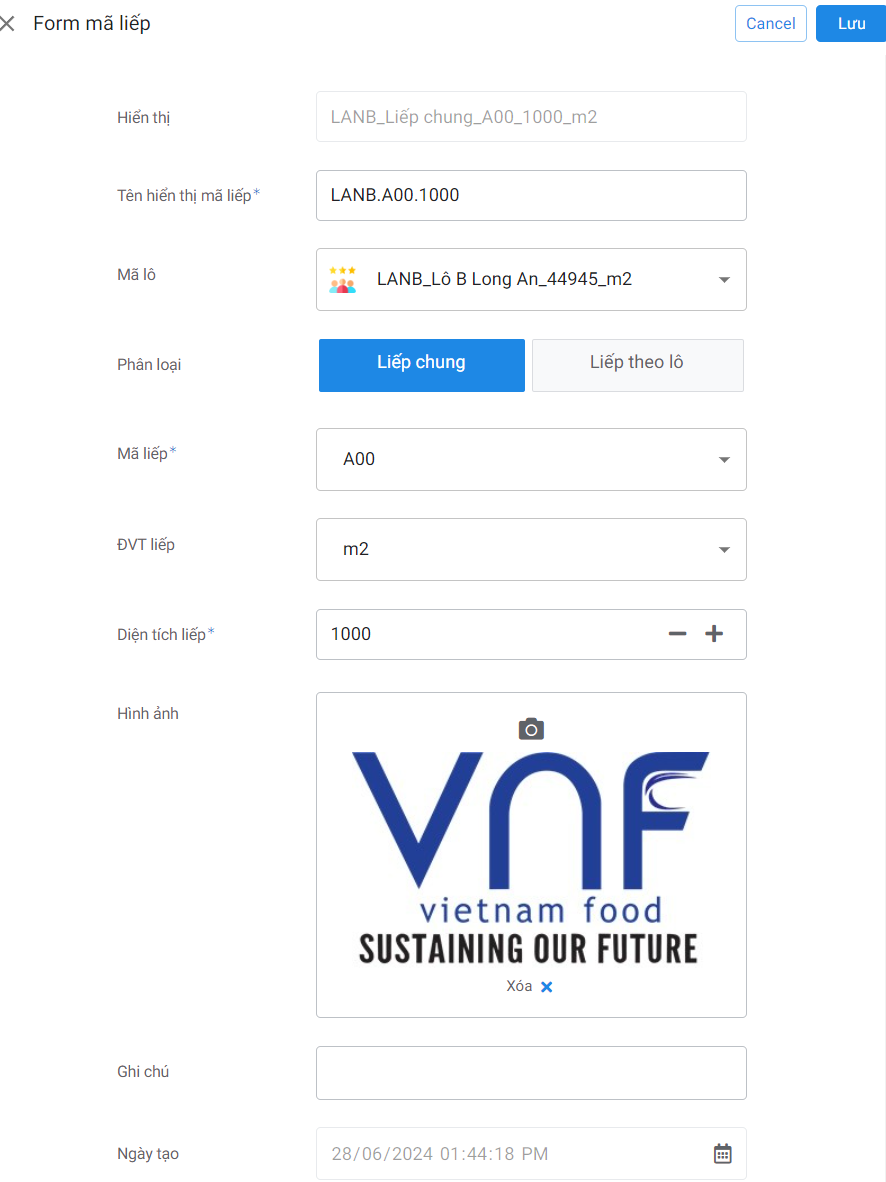Screen dimensions: 886x1182
Task: Click the Diện tích liếp value 1000
Action: (x=352, y=634)
